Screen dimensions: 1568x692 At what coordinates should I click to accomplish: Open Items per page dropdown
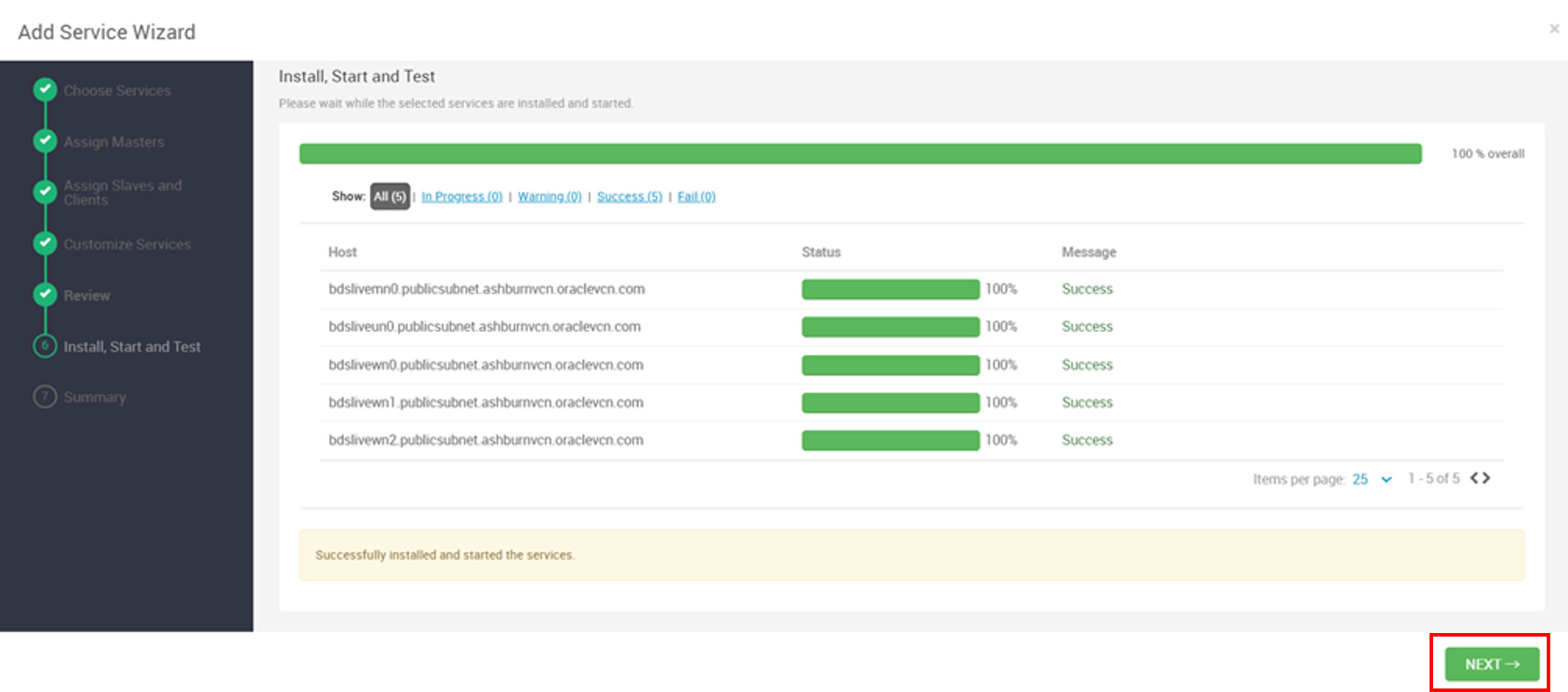(1372, 479)
